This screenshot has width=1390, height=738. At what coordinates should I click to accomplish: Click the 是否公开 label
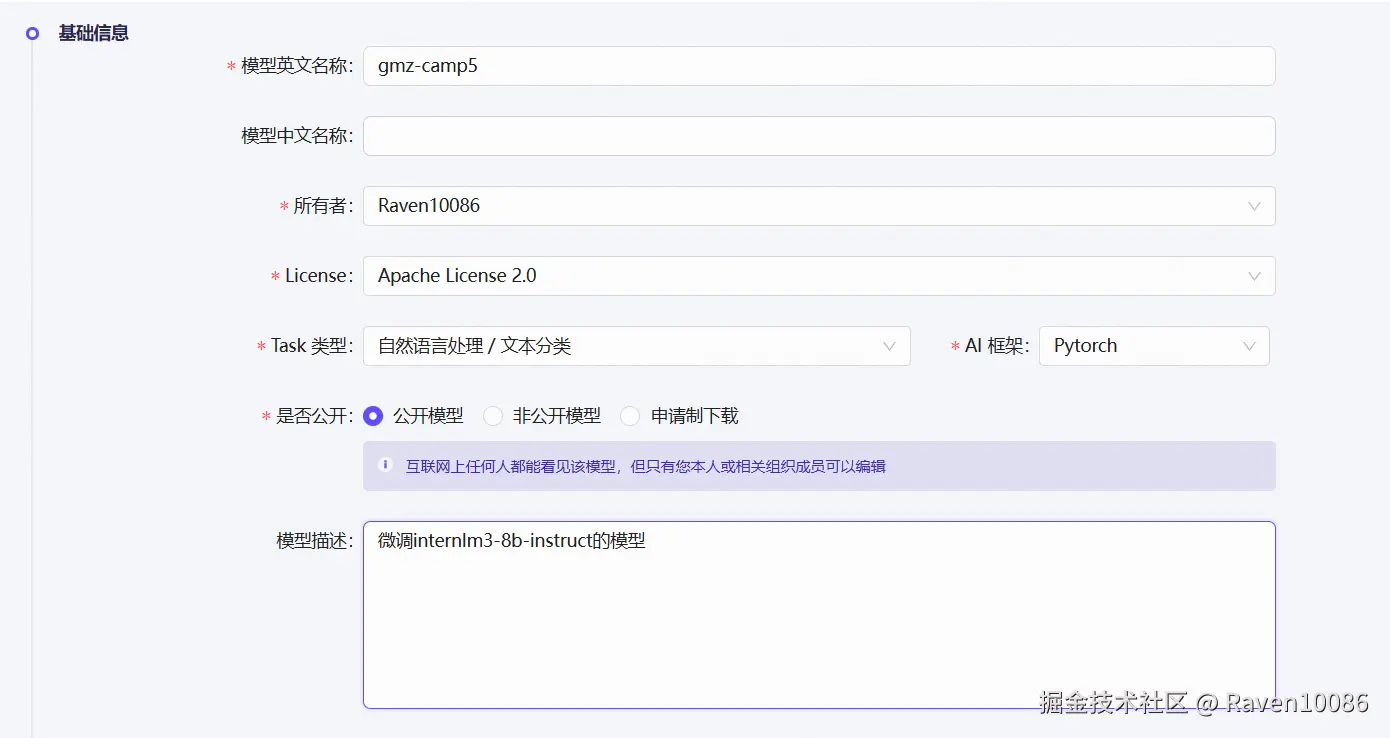tap(314, 416)
